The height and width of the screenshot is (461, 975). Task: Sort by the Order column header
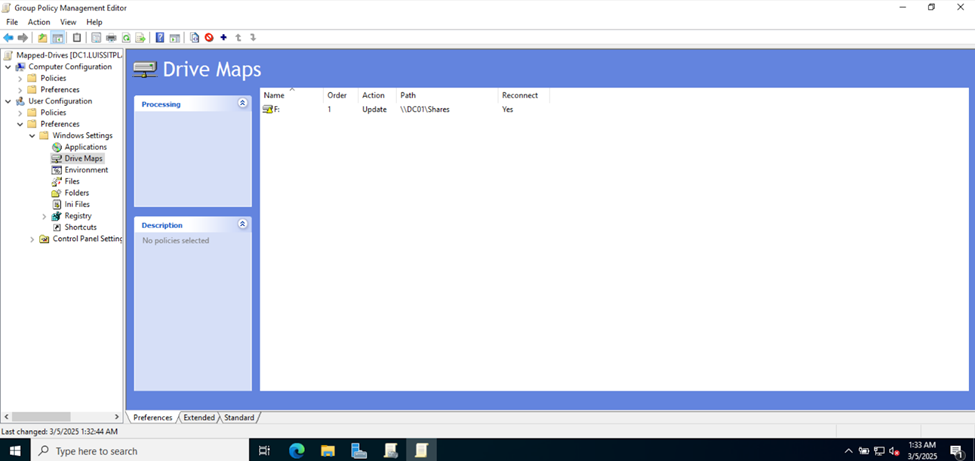point(341,95)
